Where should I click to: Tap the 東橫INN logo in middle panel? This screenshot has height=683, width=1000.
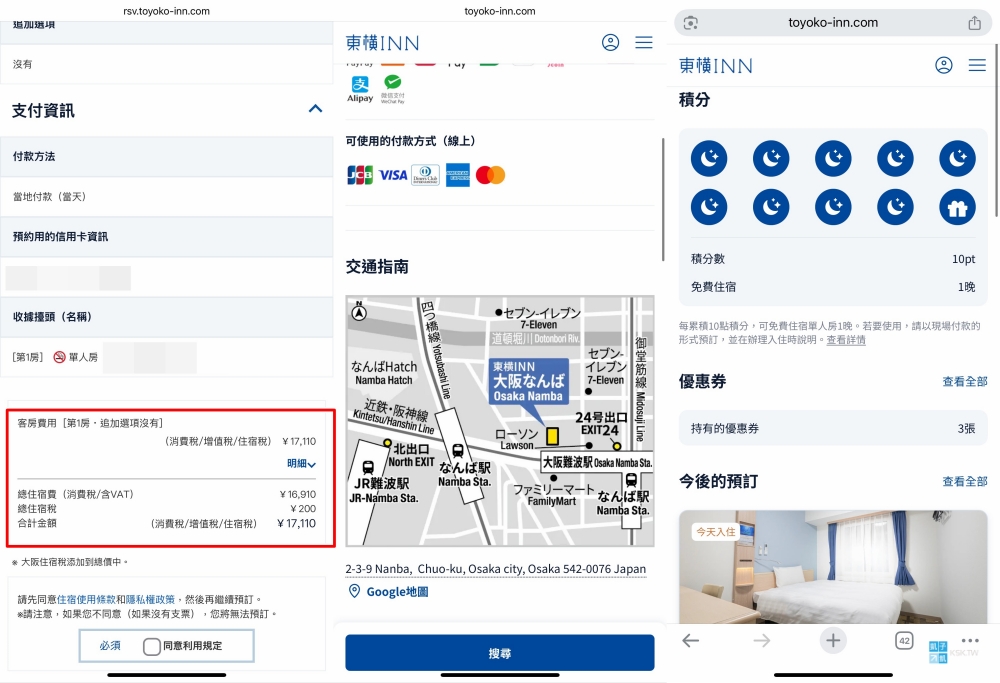pos(383,43)
